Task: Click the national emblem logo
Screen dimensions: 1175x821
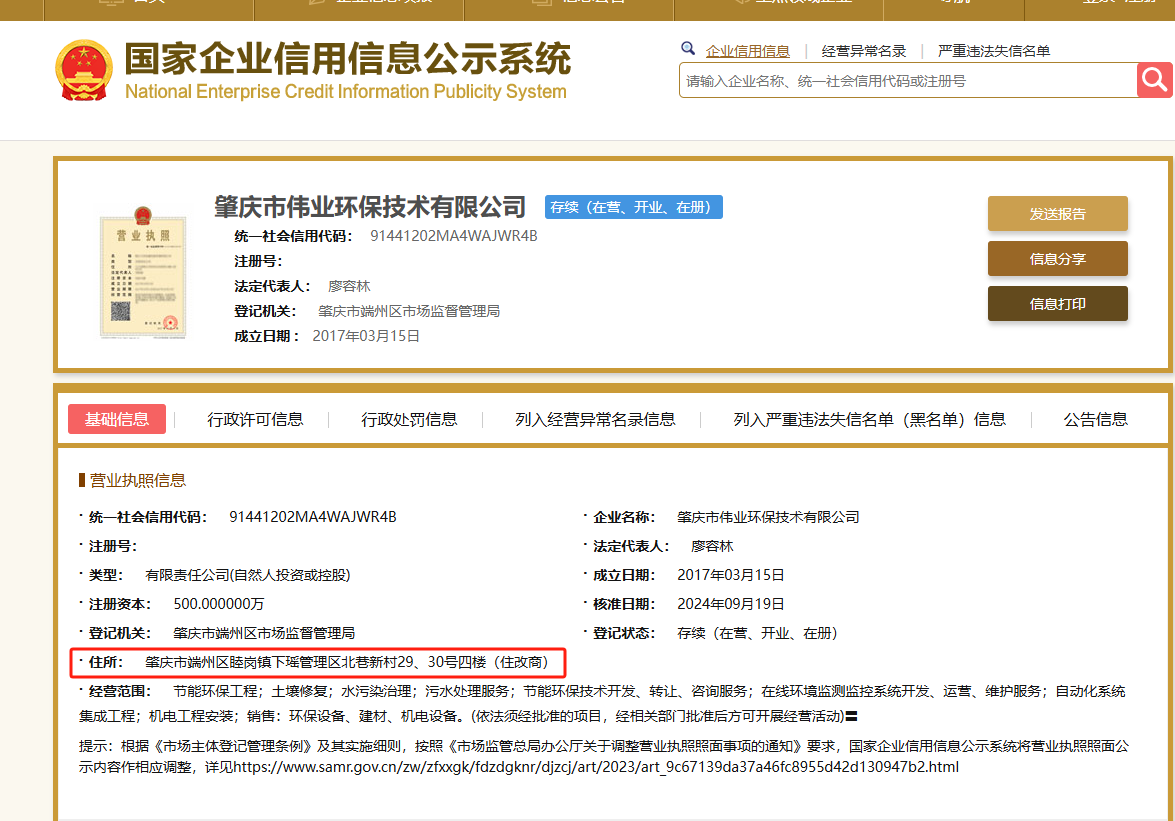Action: [x=84, y=70]
